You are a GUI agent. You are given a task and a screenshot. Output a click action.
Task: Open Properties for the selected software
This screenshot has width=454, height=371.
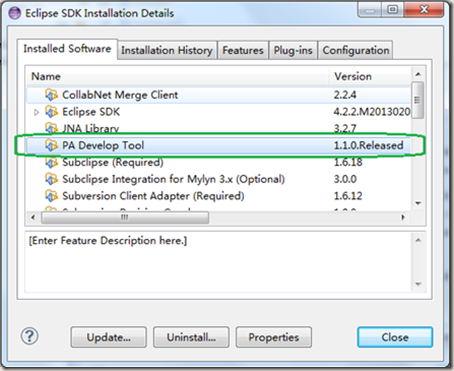274,337
